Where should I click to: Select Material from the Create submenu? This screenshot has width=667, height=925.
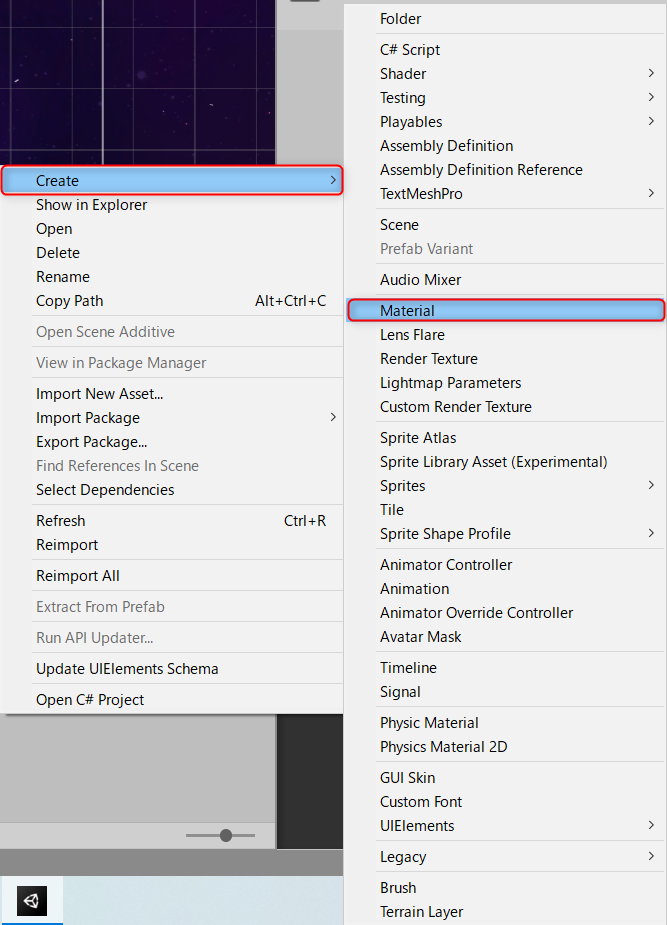tap(506, 310)
